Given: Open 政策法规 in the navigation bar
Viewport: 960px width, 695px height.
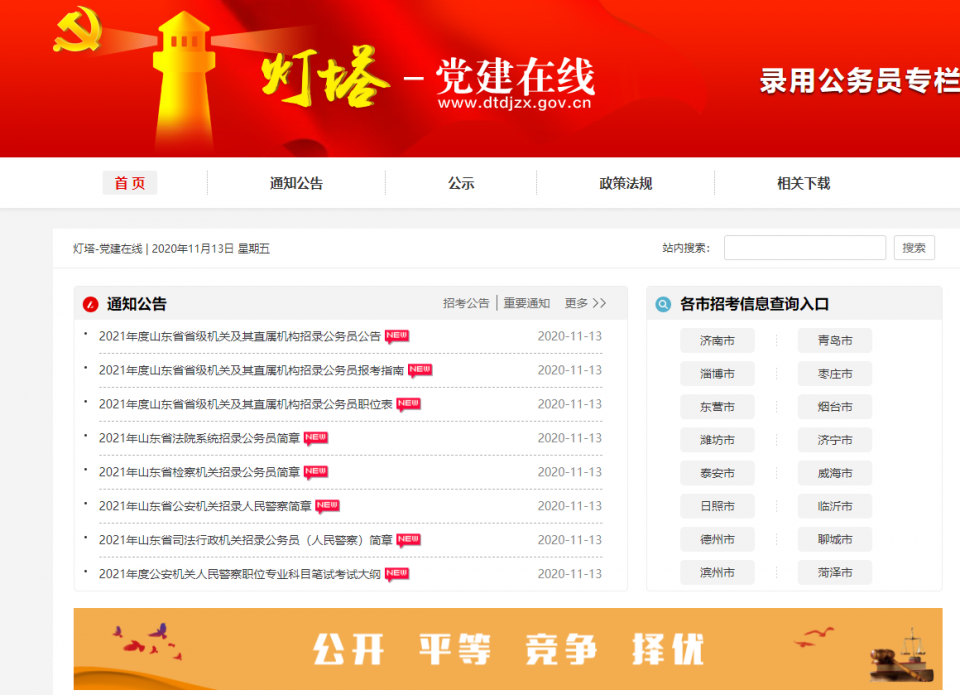Looking at the screenshot, I should 626,183.
